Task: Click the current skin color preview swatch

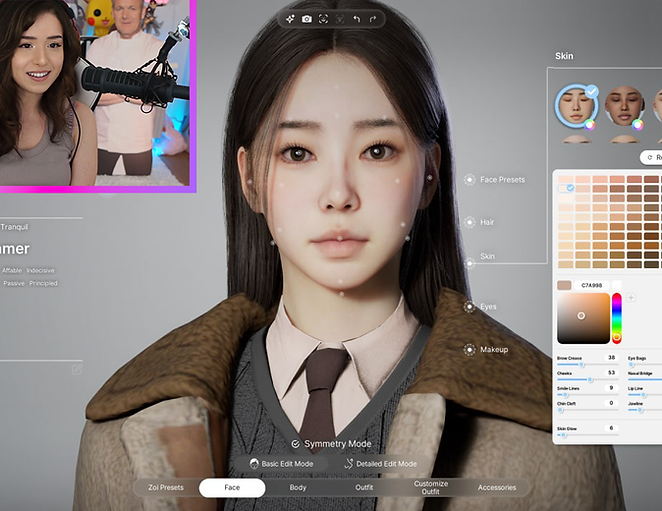Action: tap(564, 285)
